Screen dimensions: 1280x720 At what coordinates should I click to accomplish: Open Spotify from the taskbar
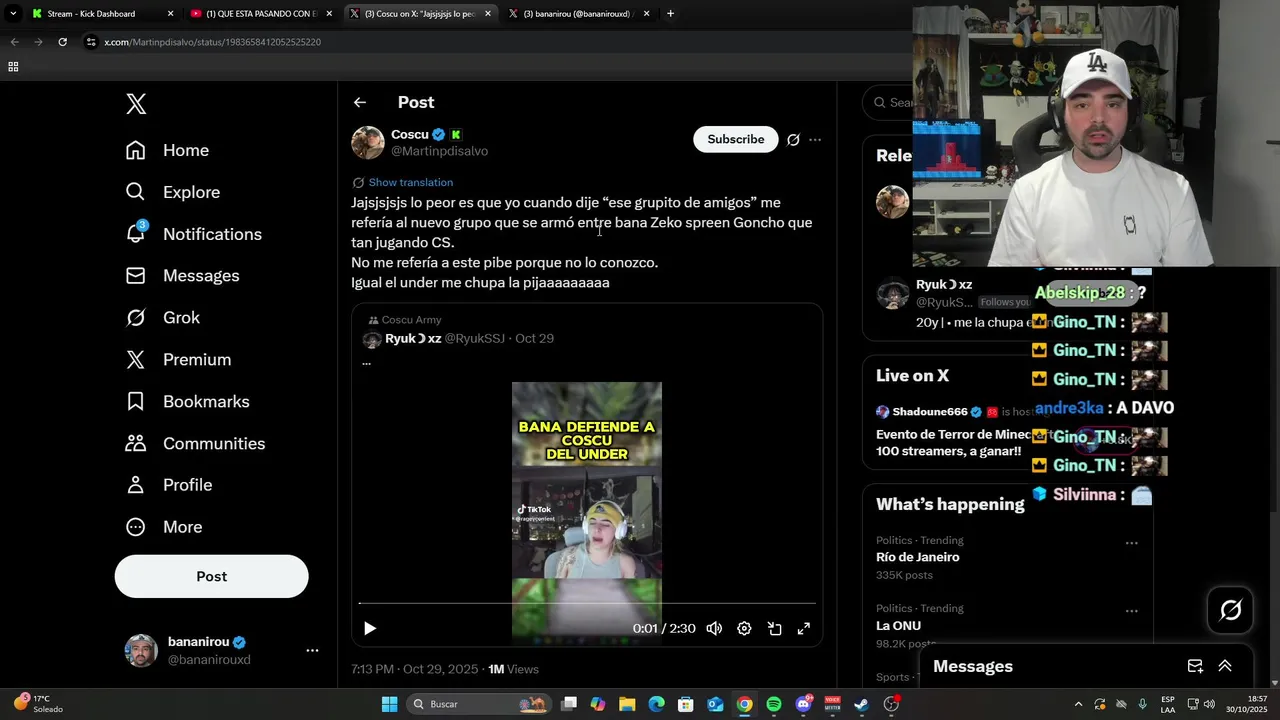pyautogui.click(x=774, y=704)
